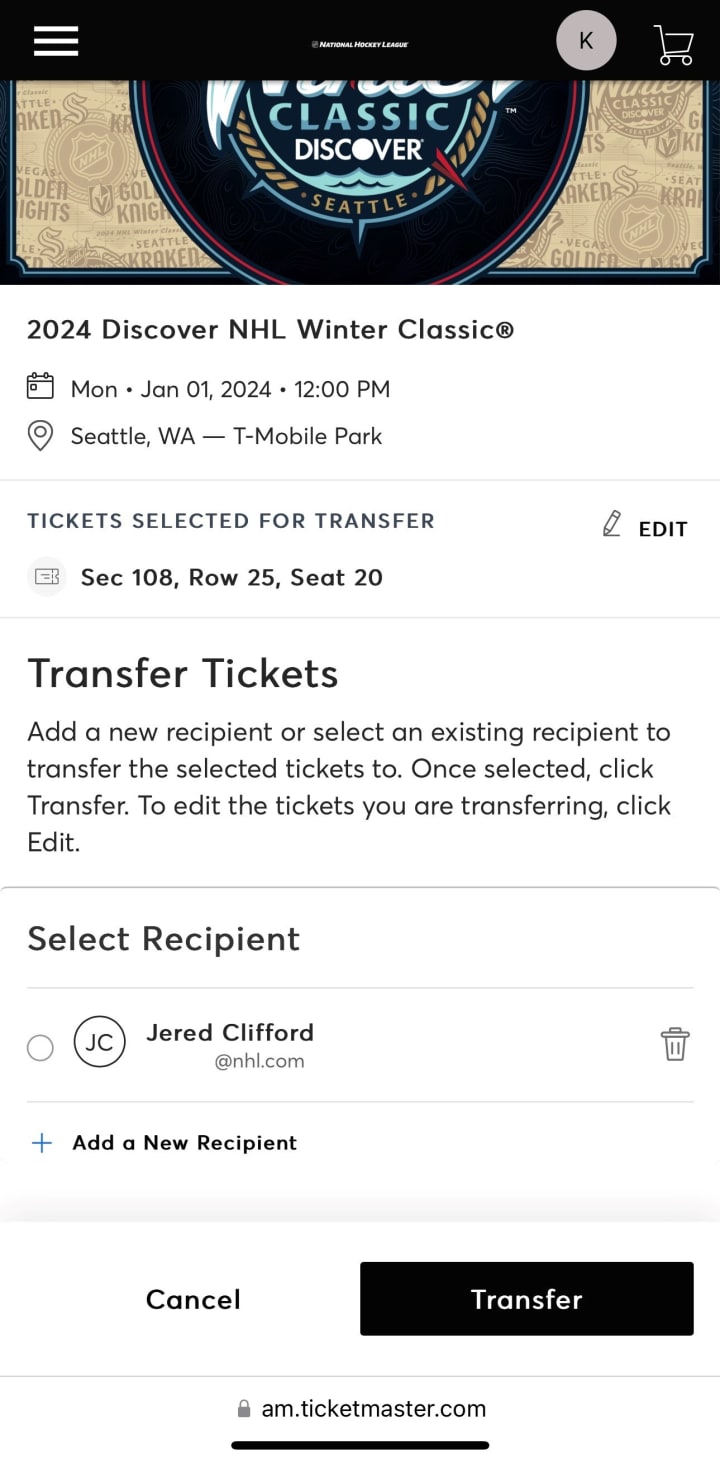
Task: Tap the Winter Classic banner image
Action: [360, 182]
